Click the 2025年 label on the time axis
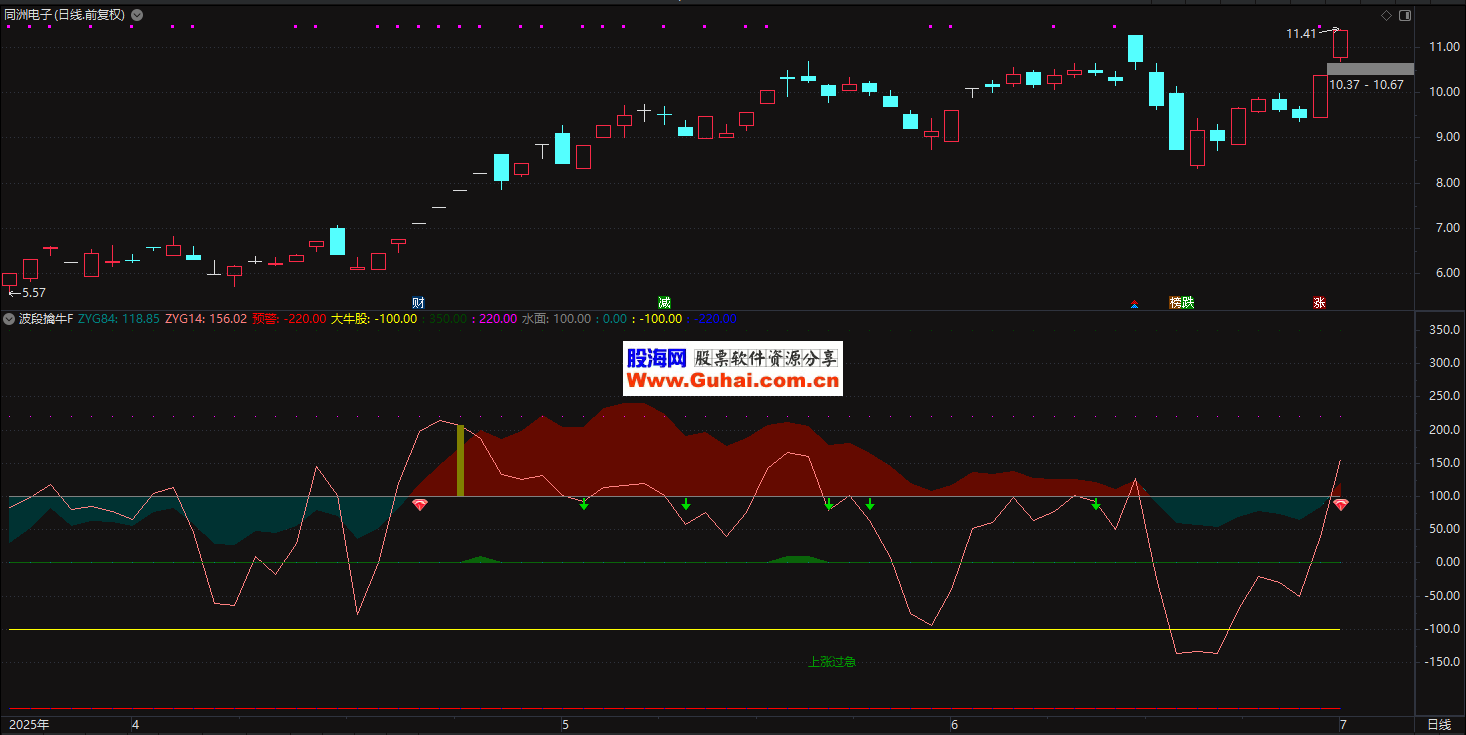 (x=29, y=725)
